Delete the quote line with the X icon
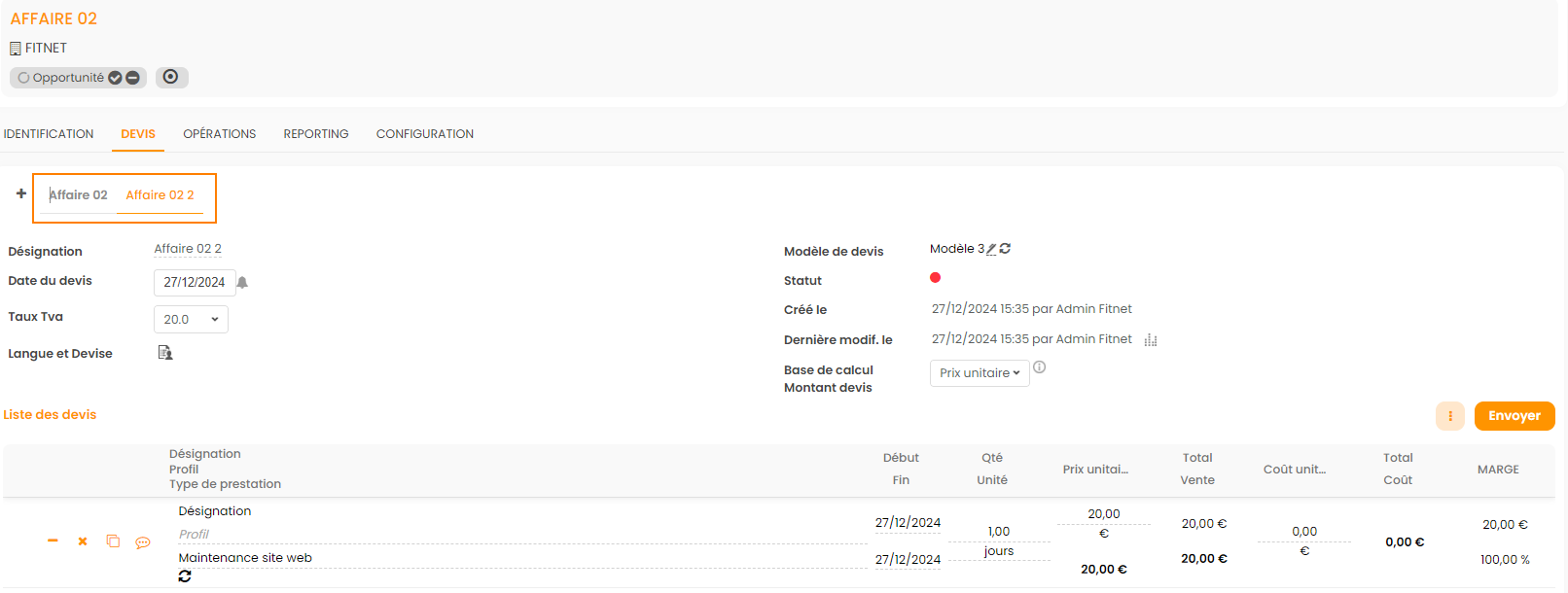The image size is (1568, 593). coord(83,541)
